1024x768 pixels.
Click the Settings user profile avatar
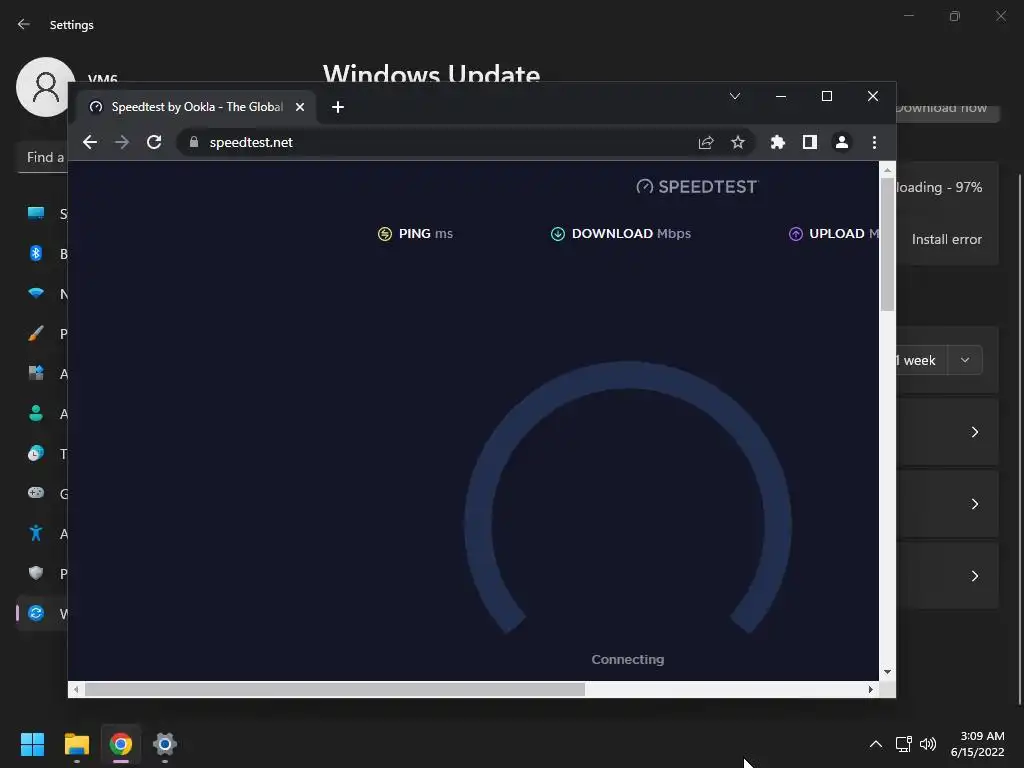[x=45, y=87]
